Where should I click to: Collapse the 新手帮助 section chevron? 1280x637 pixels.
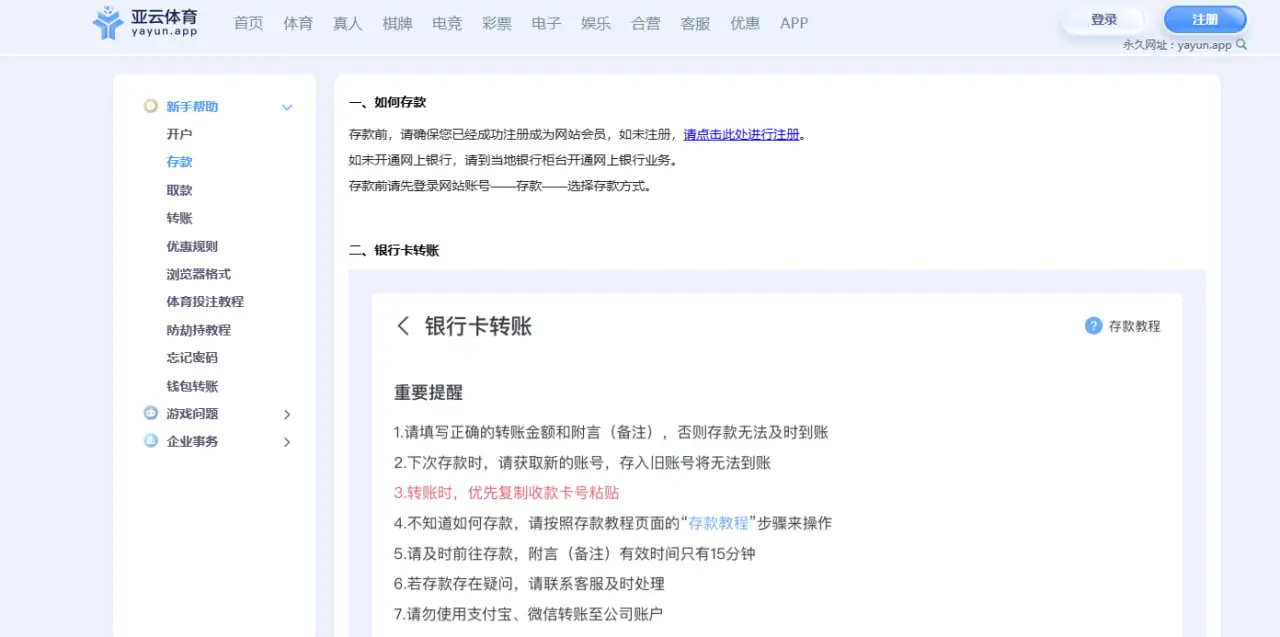coord(287,107)
